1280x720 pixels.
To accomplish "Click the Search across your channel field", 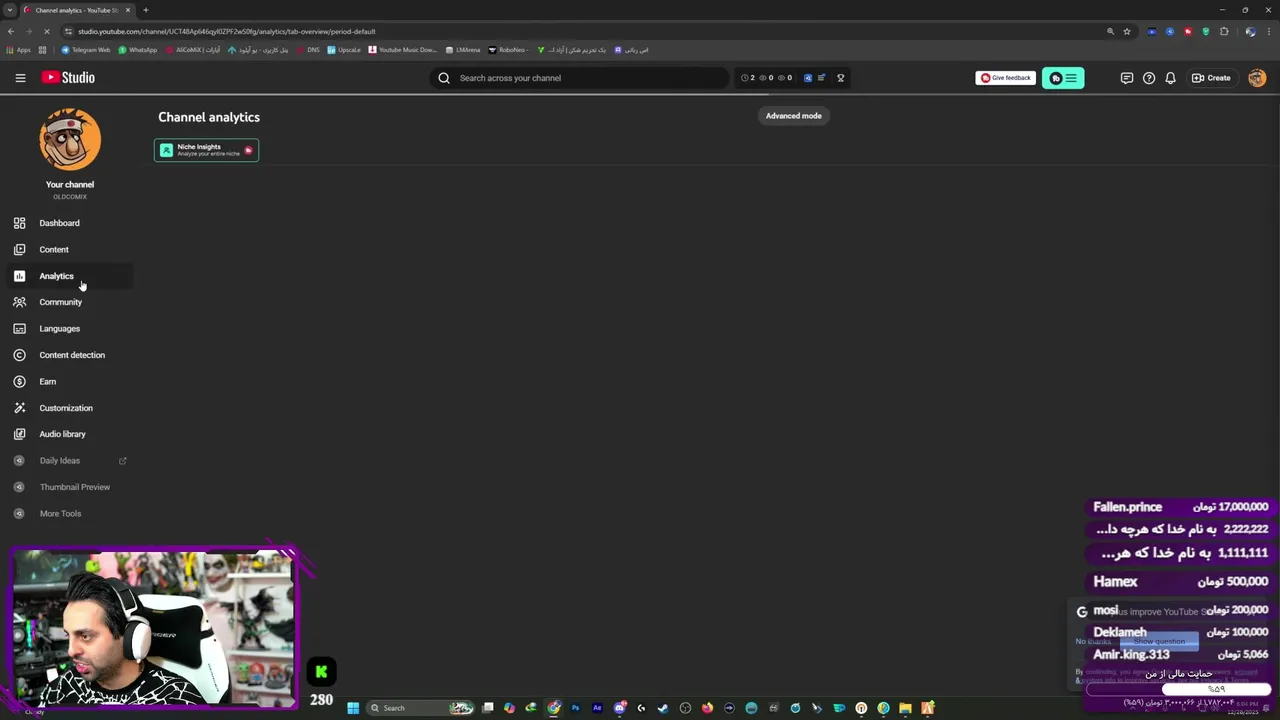I will point(580,78).
